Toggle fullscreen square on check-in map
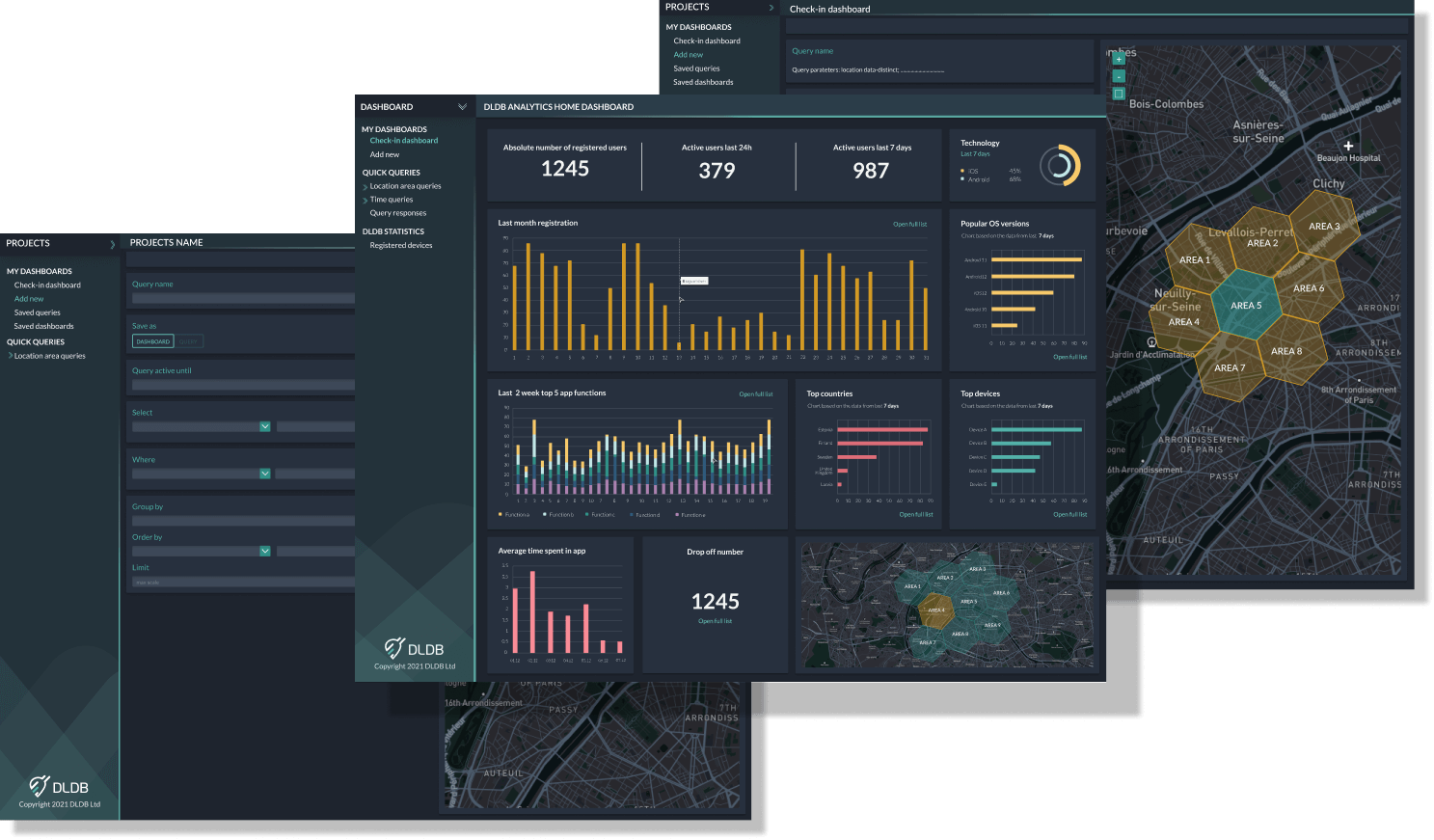 point(1119,94)
